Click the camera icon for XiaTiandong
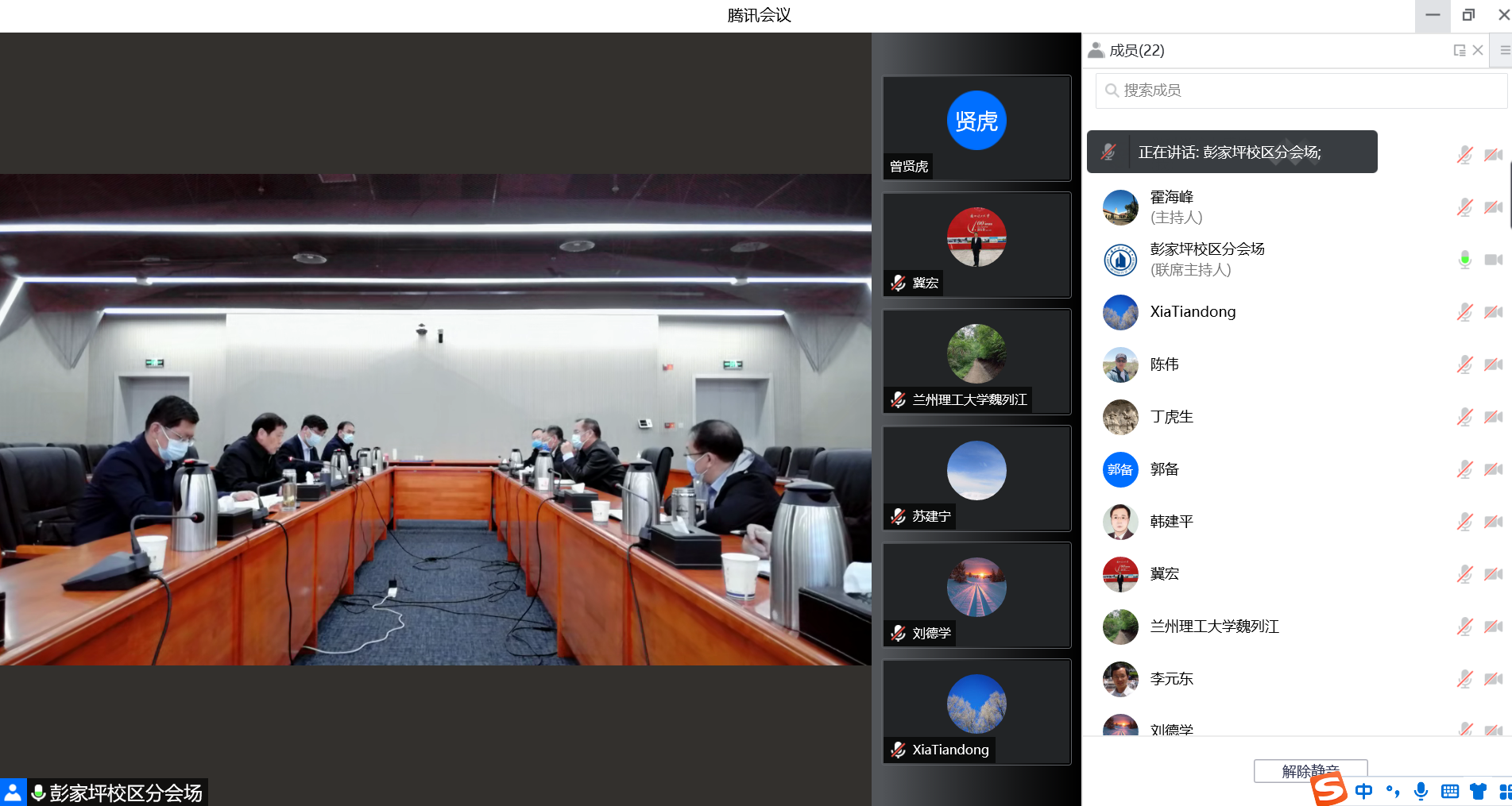1512x806 pixels. [x=1493, y=312]
